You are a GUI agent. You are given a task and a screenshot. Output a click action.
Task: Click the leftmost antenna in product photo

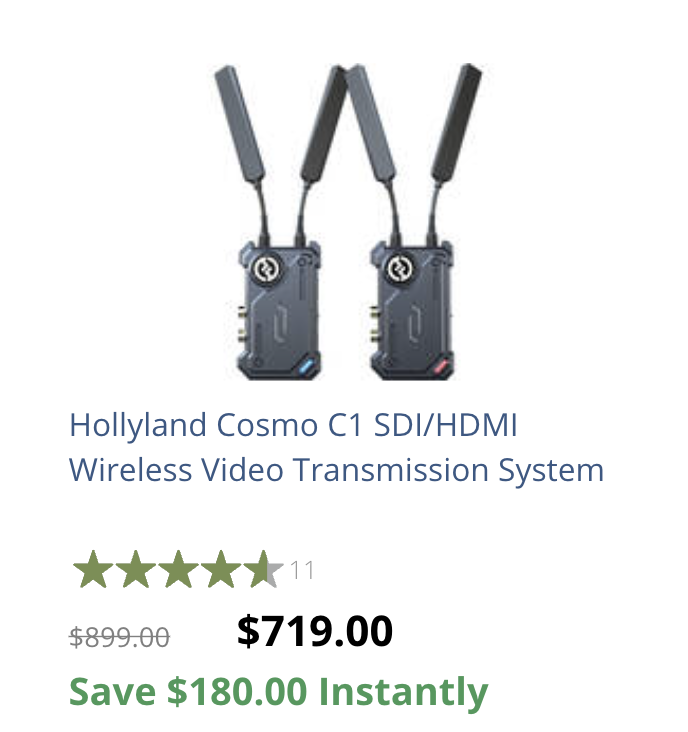pos(240,124)
